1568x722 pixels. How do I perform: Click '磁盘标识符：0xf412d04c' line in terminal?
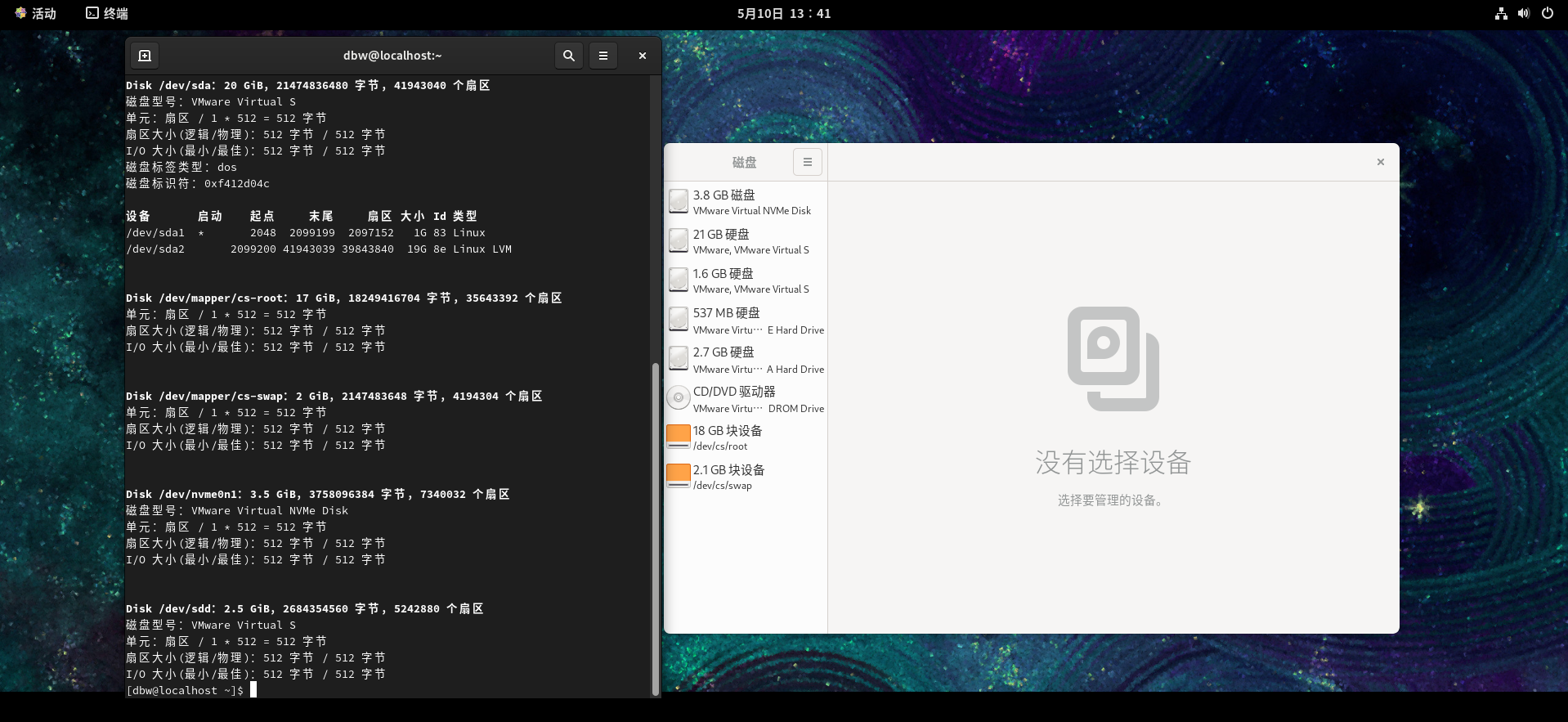(198, 184)
